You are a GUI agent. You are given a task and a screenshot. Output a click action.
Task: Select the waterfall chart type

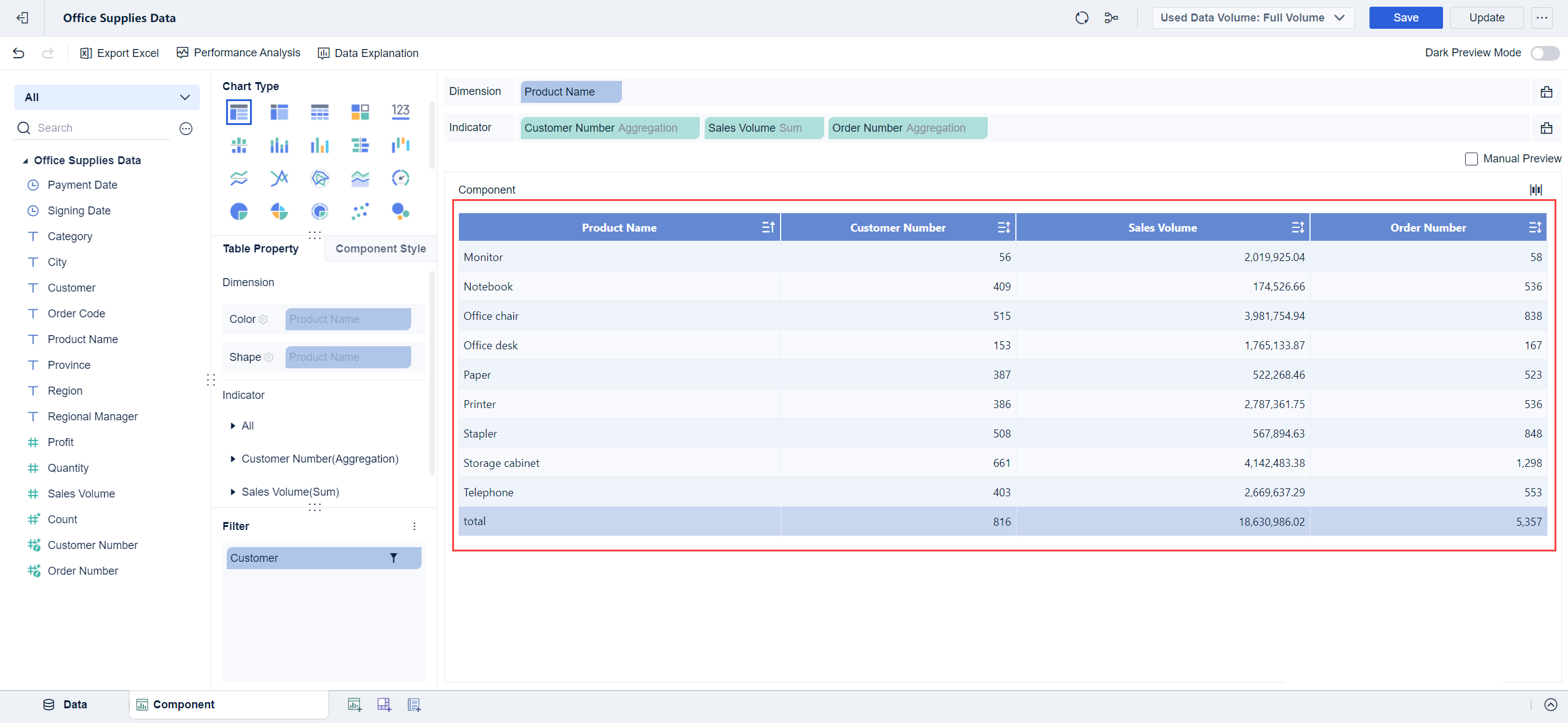tap(400, 145)
